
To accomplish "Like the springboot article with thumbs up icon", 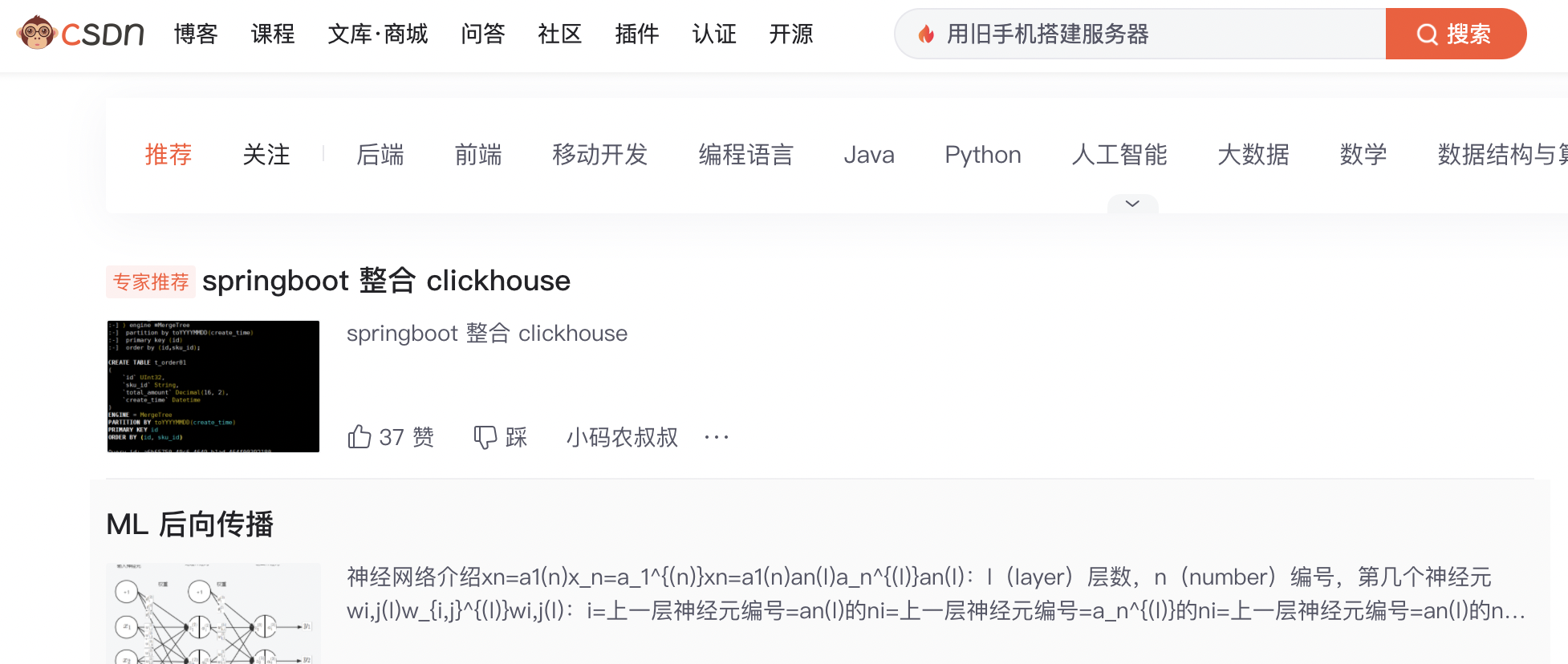I will click(x=361, y=435).
